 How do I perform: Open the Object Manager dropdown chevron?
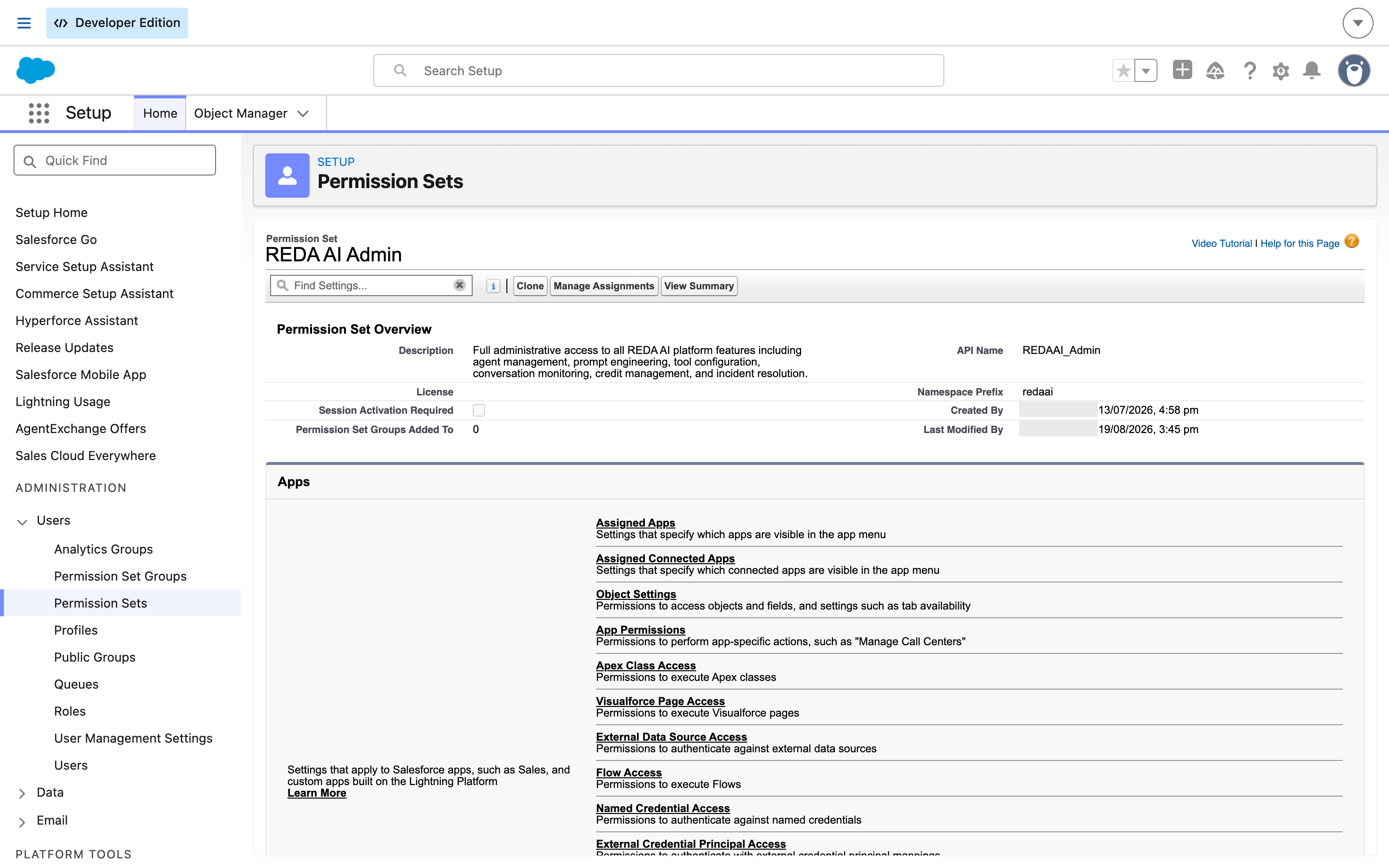(x=303, y=114)
